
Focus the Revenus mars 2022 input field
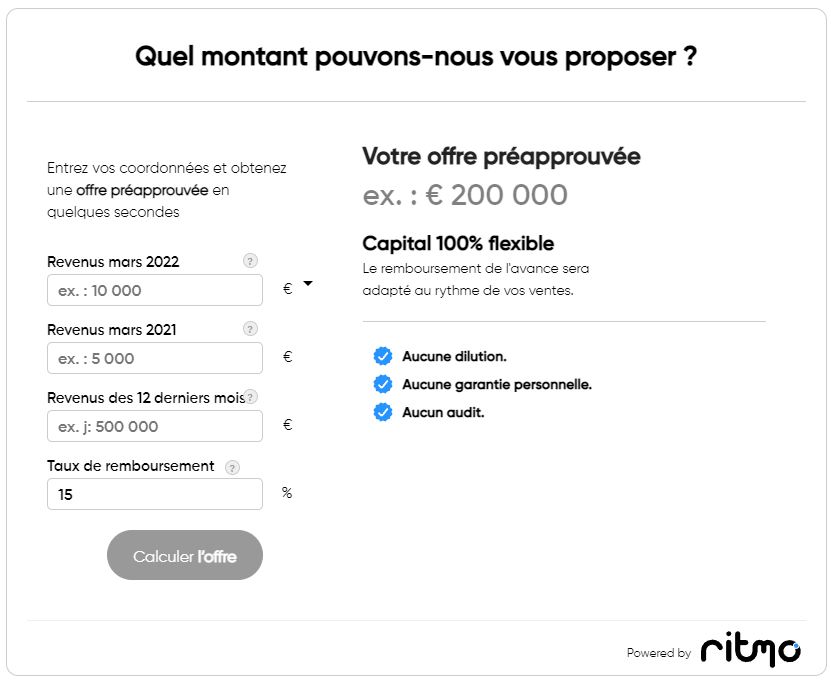(x=155, y=290)
